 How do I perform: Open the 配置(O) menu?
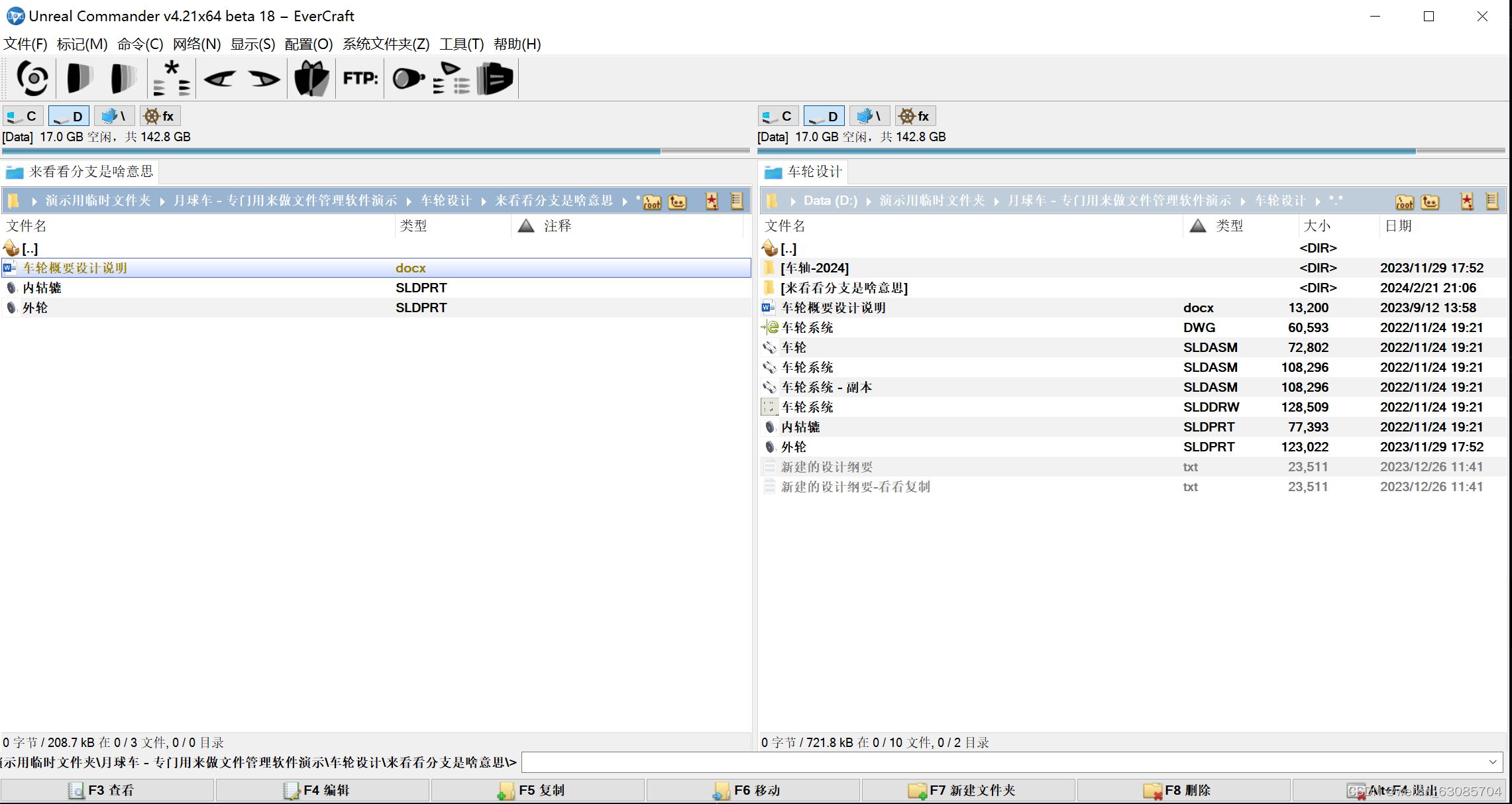308,44
